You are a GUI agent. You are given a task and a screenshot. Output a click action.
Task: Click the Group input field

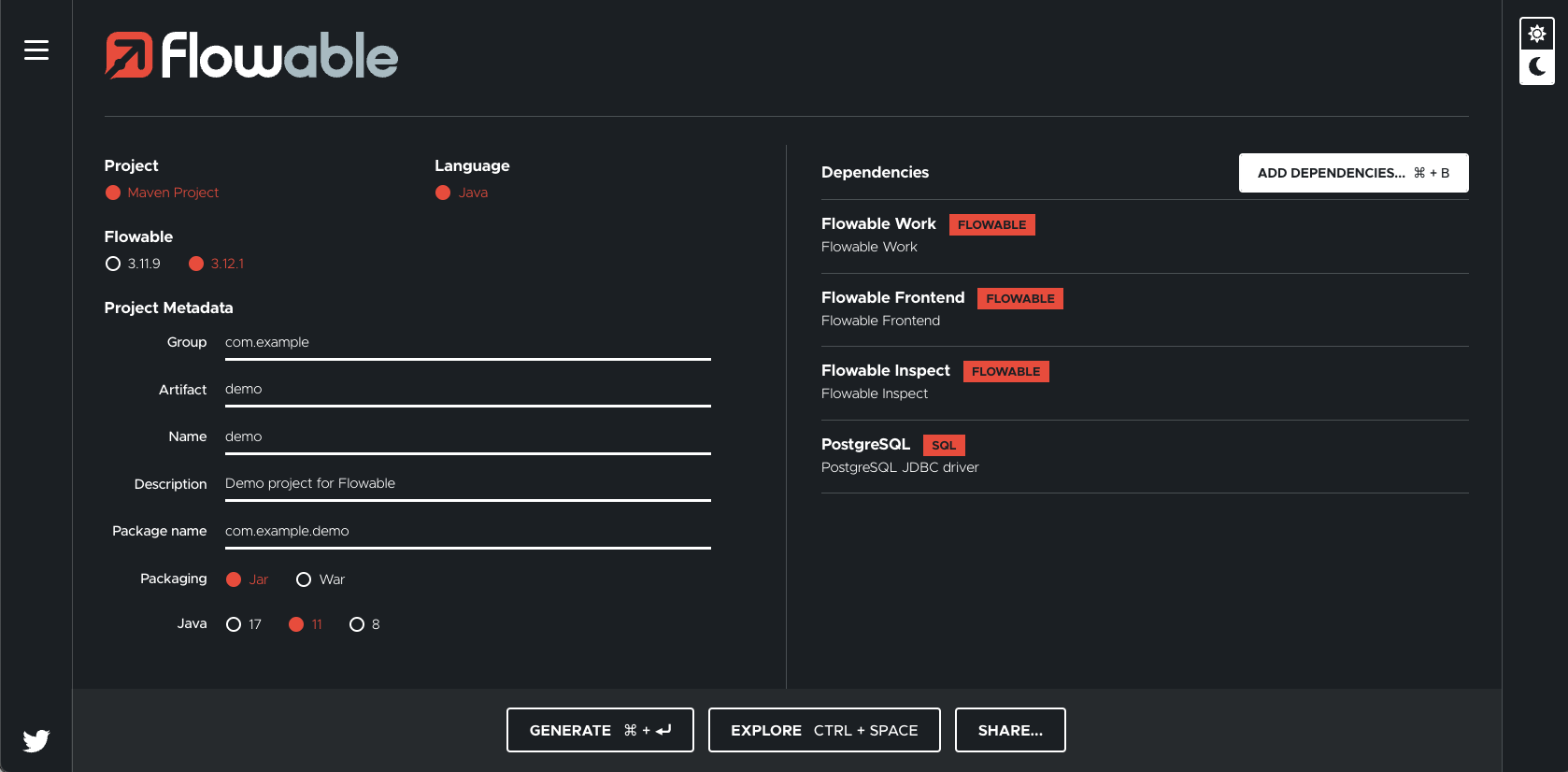[467, 343]
